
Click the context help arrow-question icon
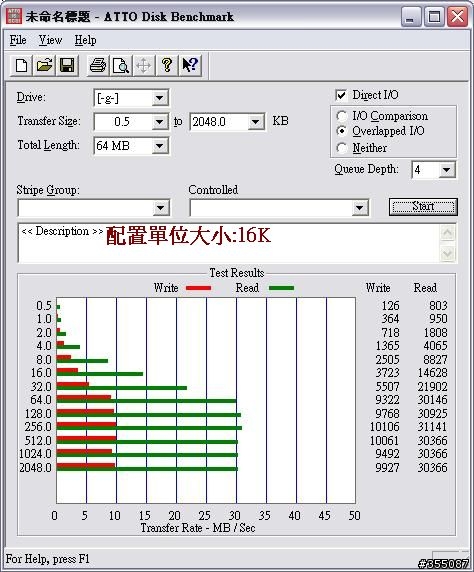(x=190, y=65)
